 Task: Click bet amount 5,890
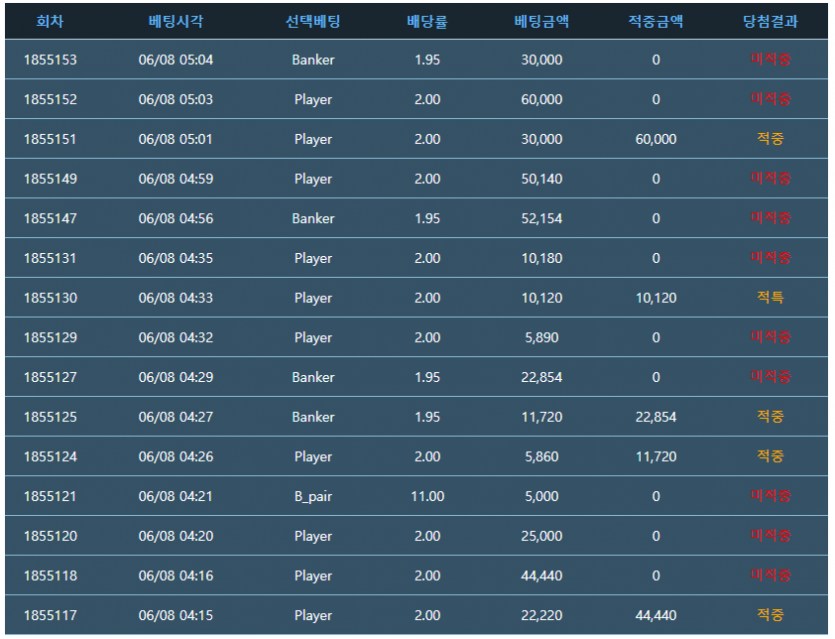click(542, 338)
